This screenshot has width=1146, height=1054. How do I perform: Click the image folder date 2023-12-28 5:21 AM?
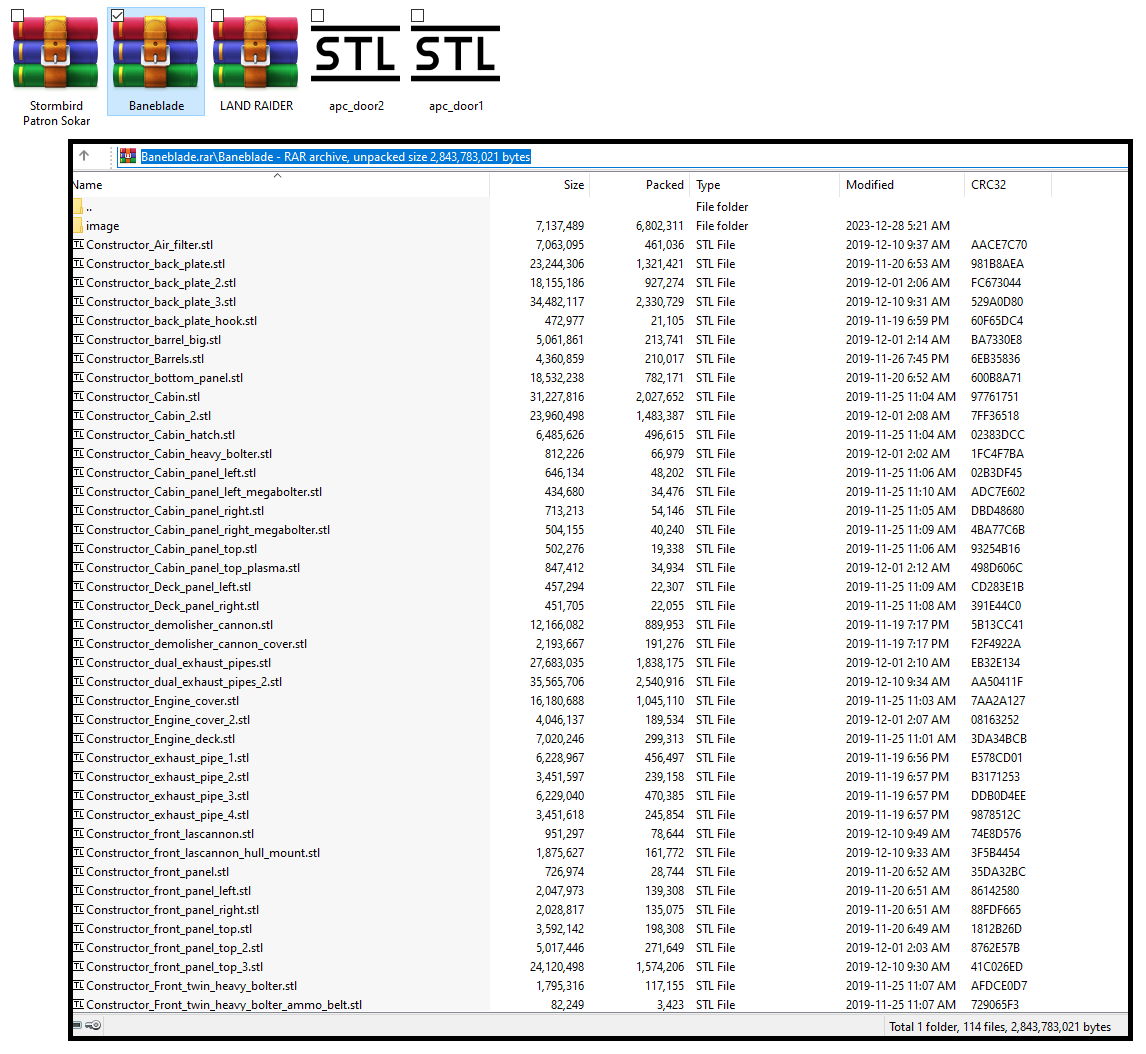[898, 226]
